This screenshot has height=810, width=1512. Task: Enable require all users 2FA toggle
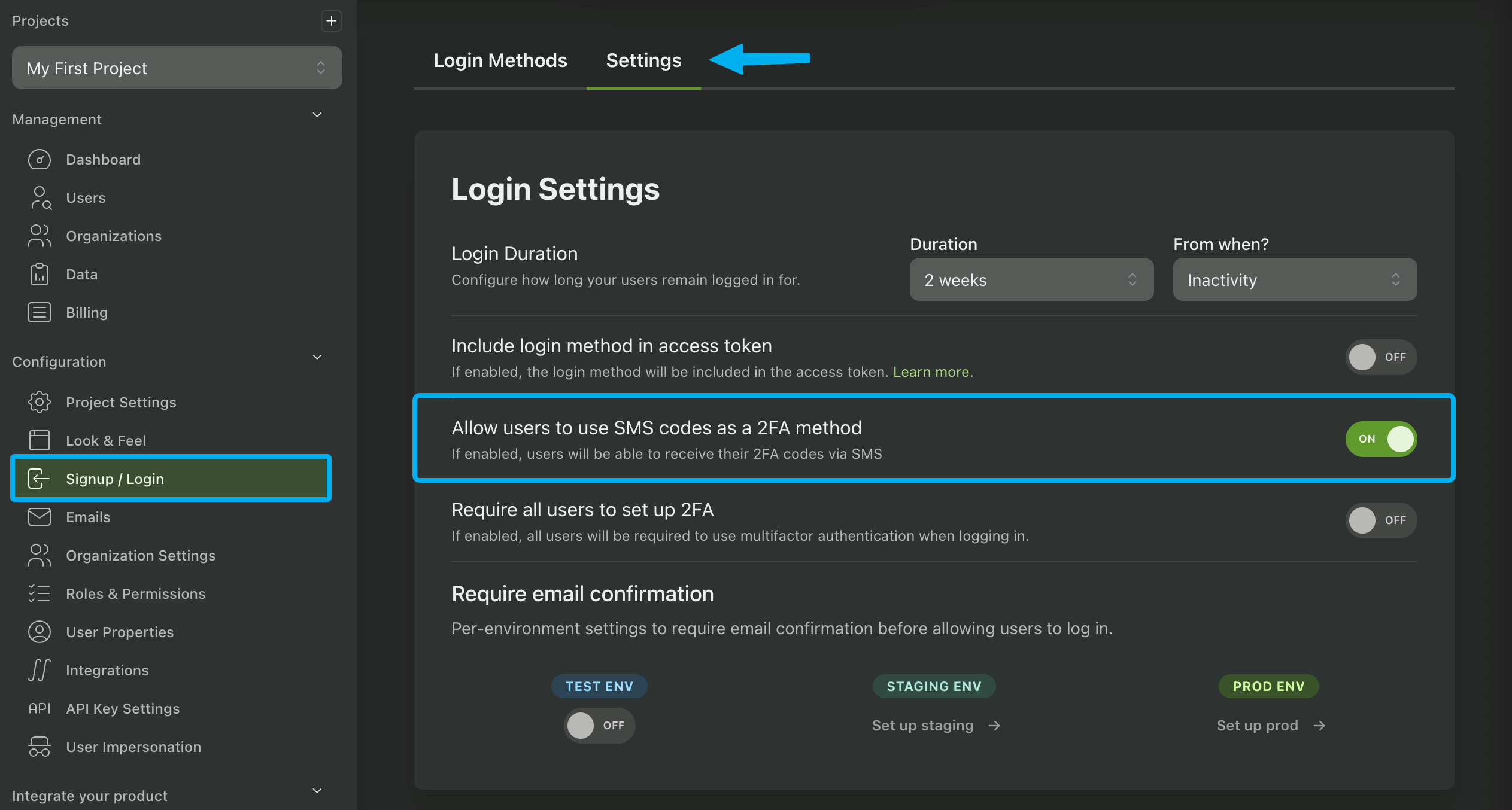pyautogui.click(x=1380, y=520)
